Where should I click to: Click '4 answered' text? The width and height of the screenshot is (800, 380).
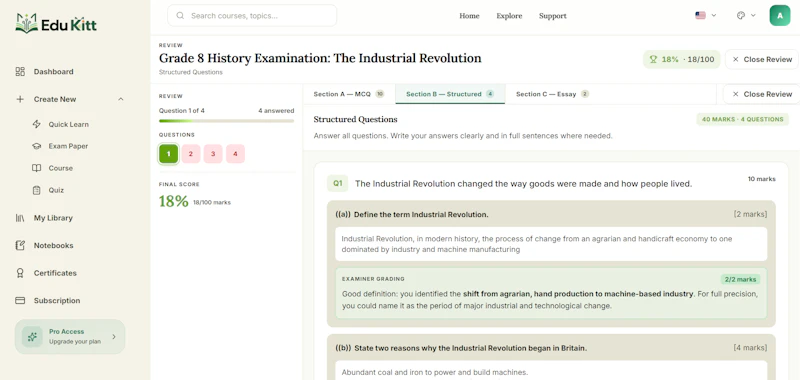pos(276,110)
